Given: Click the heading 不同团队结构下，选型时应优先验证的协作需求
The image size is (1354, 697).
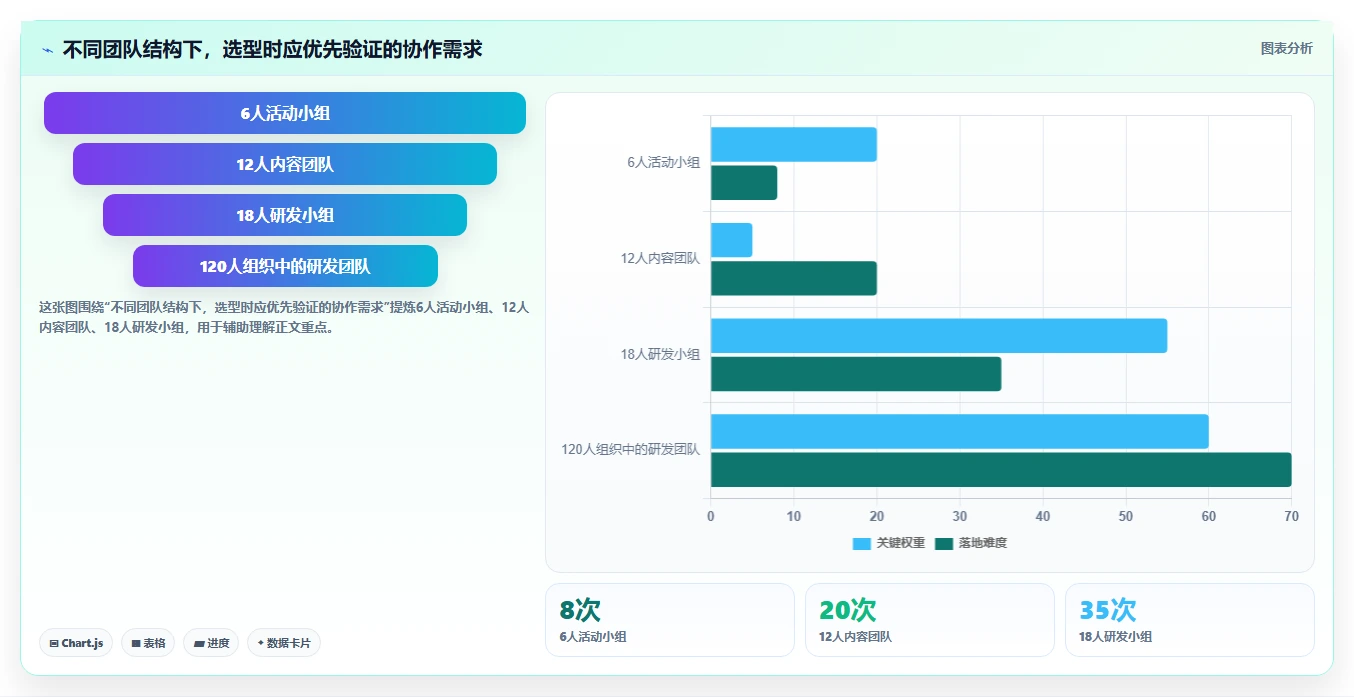Looking at the screenshot, I should (272, 49).
